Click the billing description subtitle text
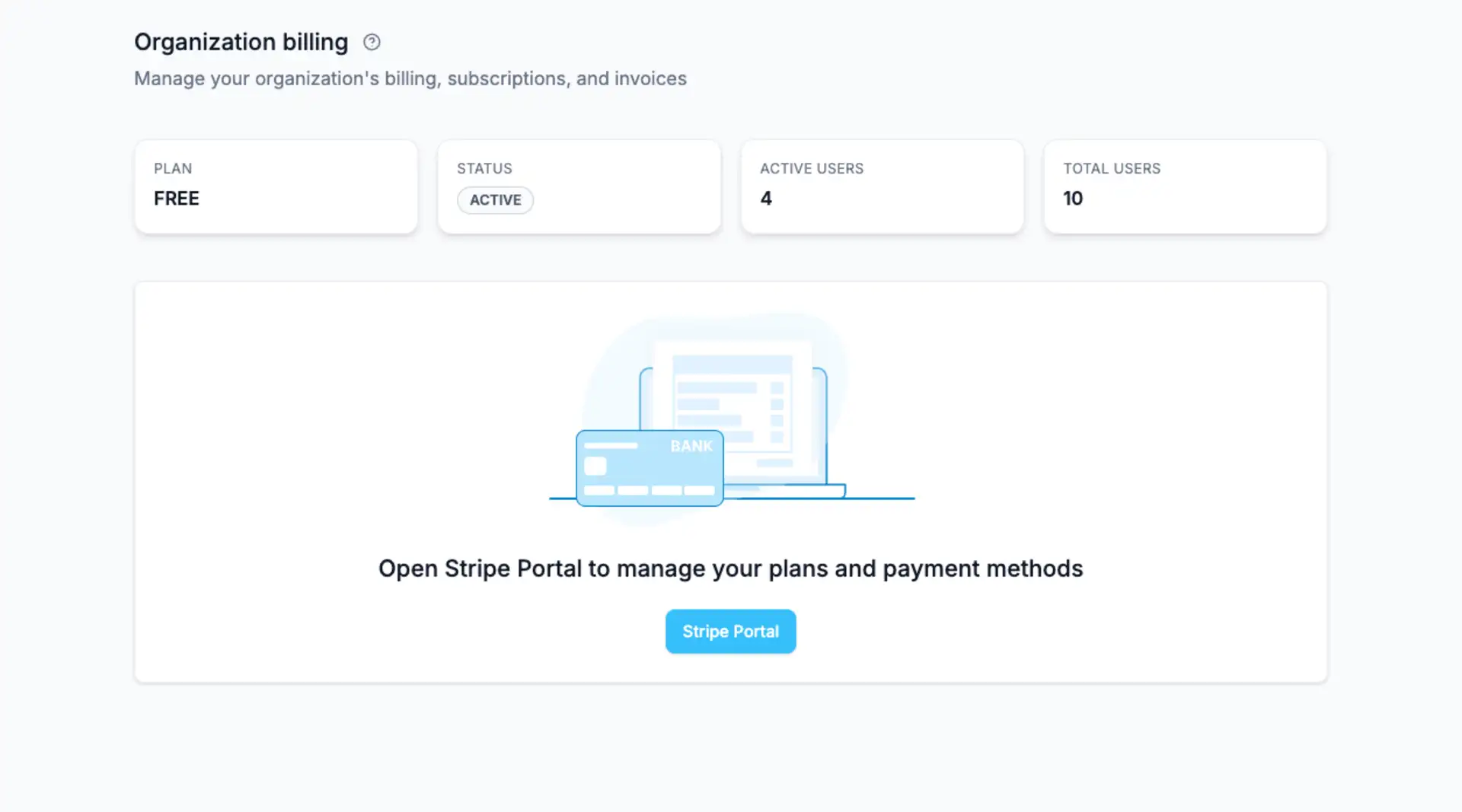 click(410, 78)
